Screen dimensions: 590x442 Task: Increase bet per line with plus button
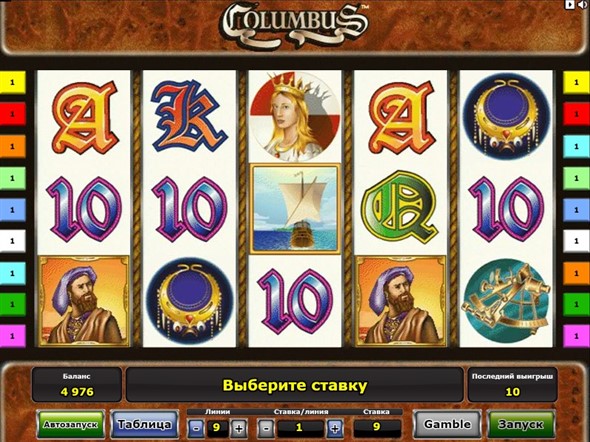point(335,428)
